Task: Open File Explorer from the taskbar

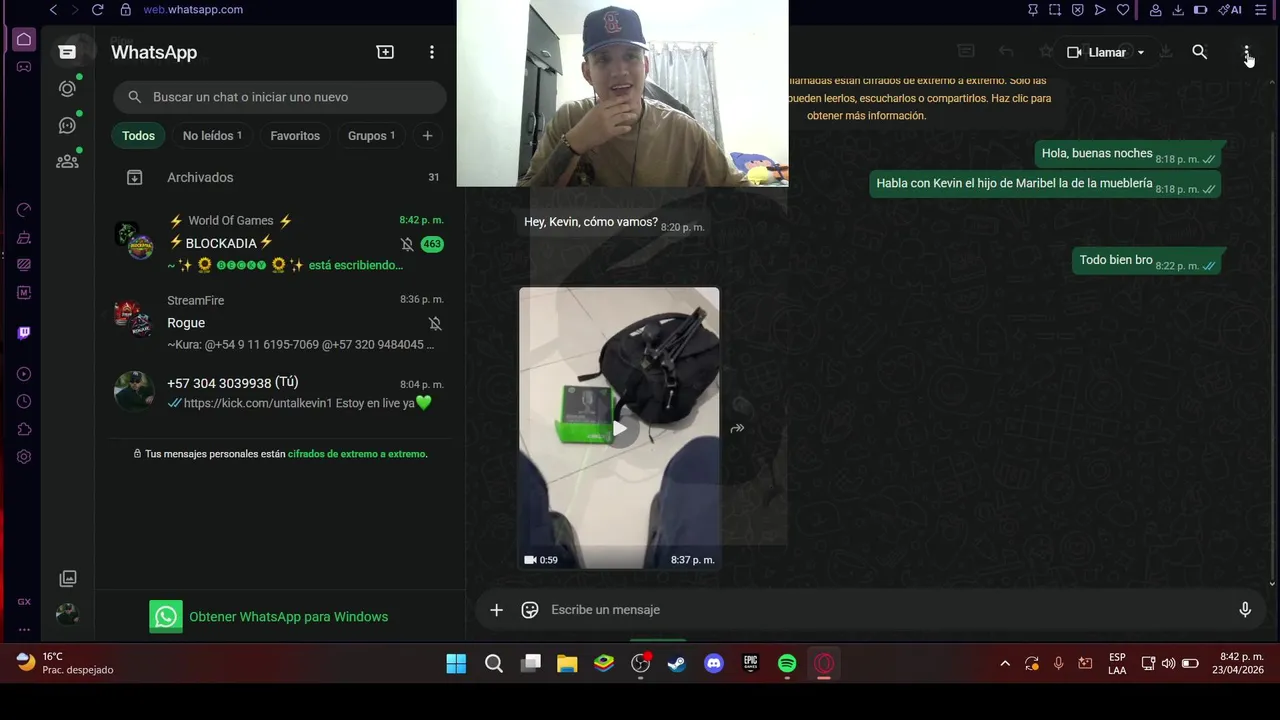Action: pos(567,664)
